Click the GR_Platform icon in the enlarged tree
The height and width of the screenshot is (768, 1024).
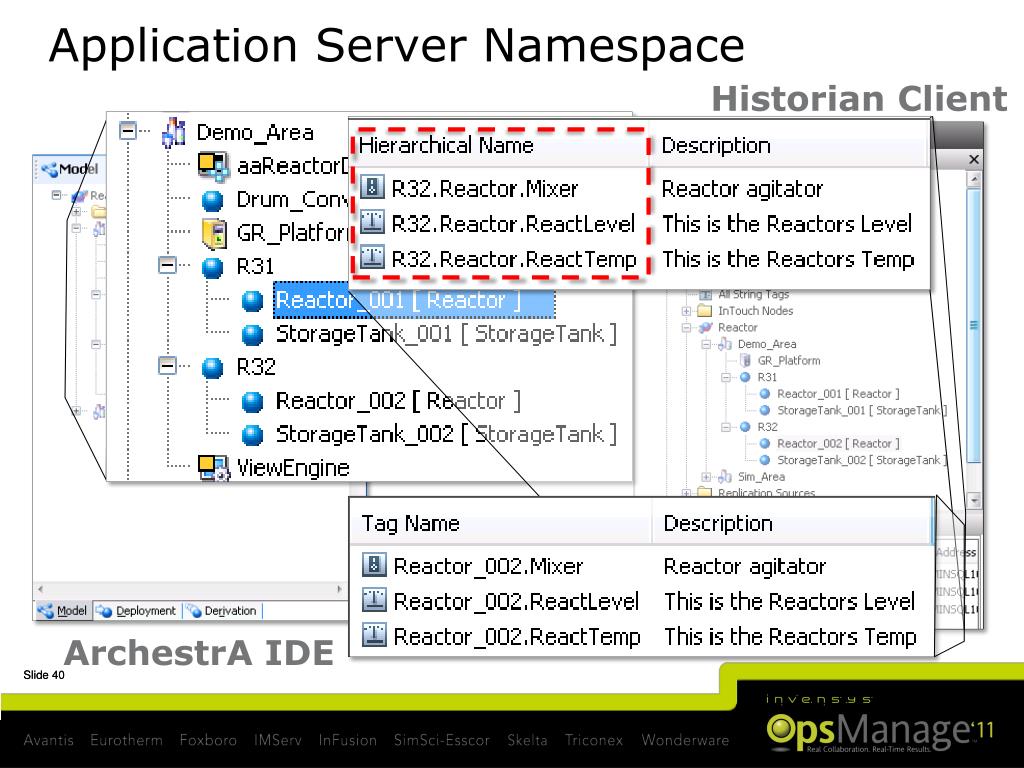(x=214, y=234)
